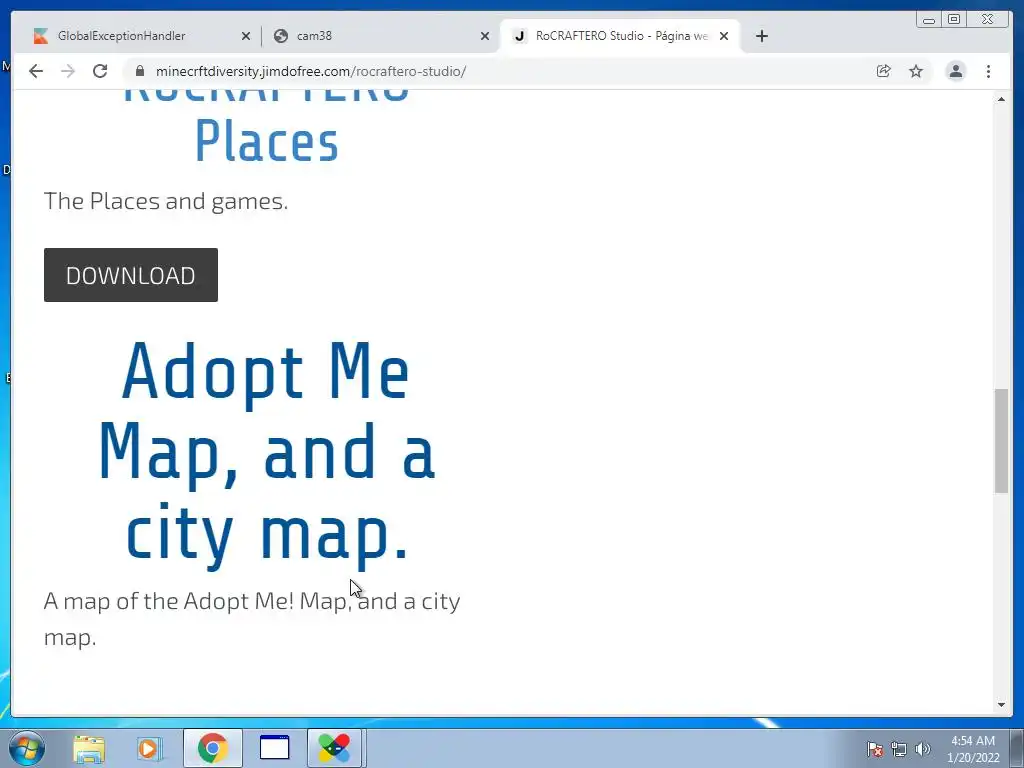Click the Chrome taskbar icon
The image size is (1024, 768).
click(x=213, y=748)
